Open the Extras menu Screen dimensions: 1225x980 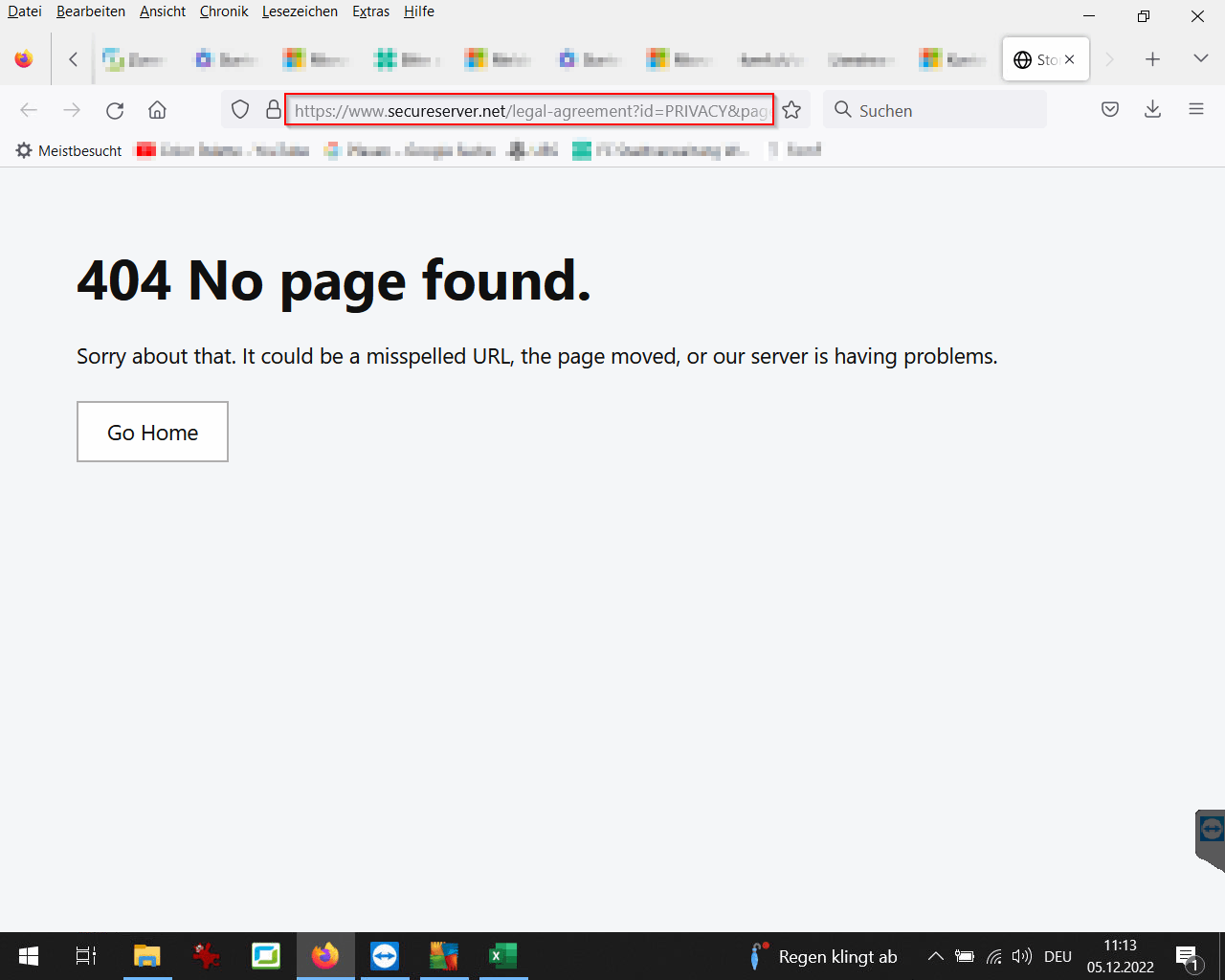coord(370,11)
